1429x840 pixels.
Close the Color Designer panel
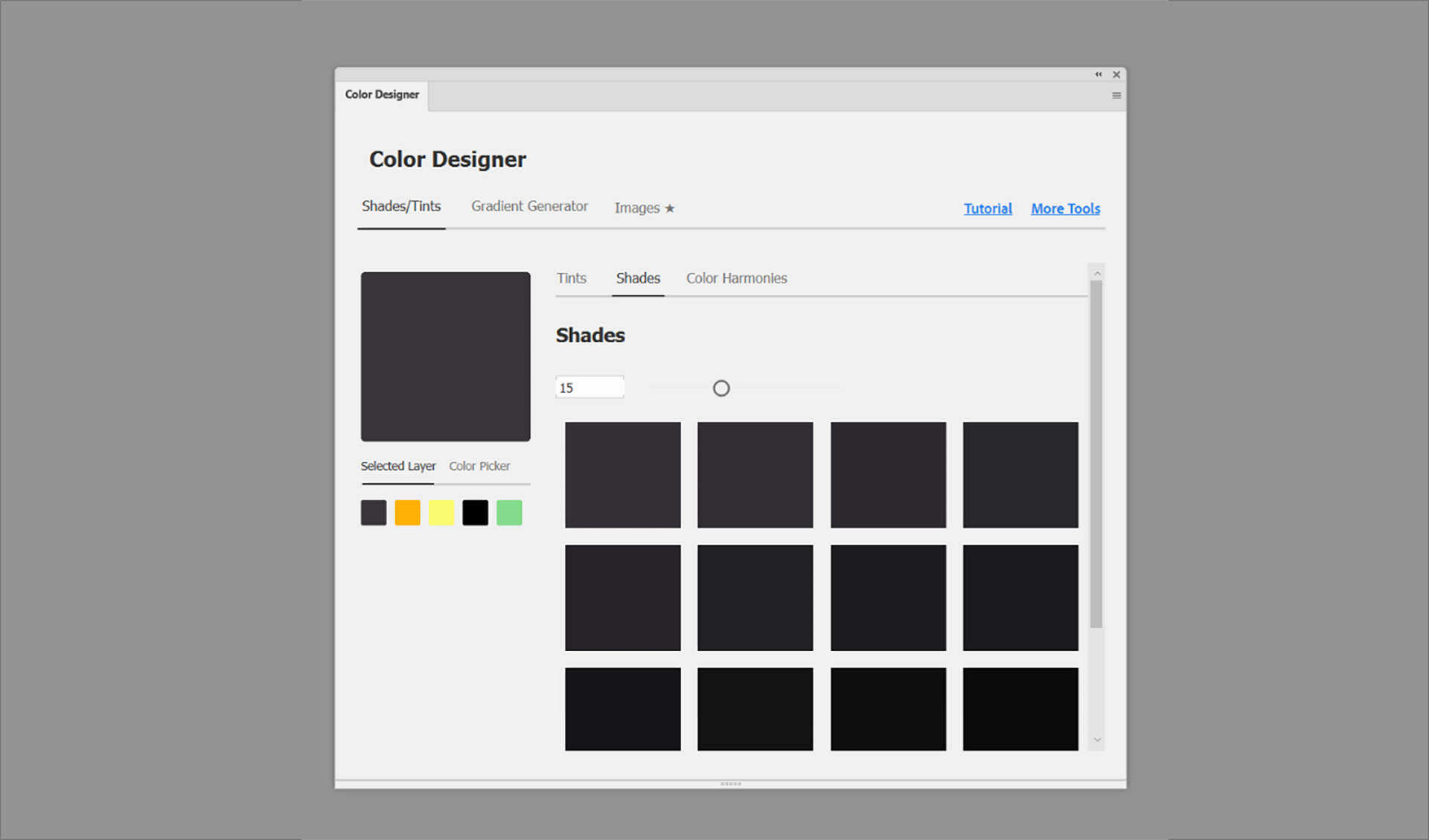click(1116, 74)
